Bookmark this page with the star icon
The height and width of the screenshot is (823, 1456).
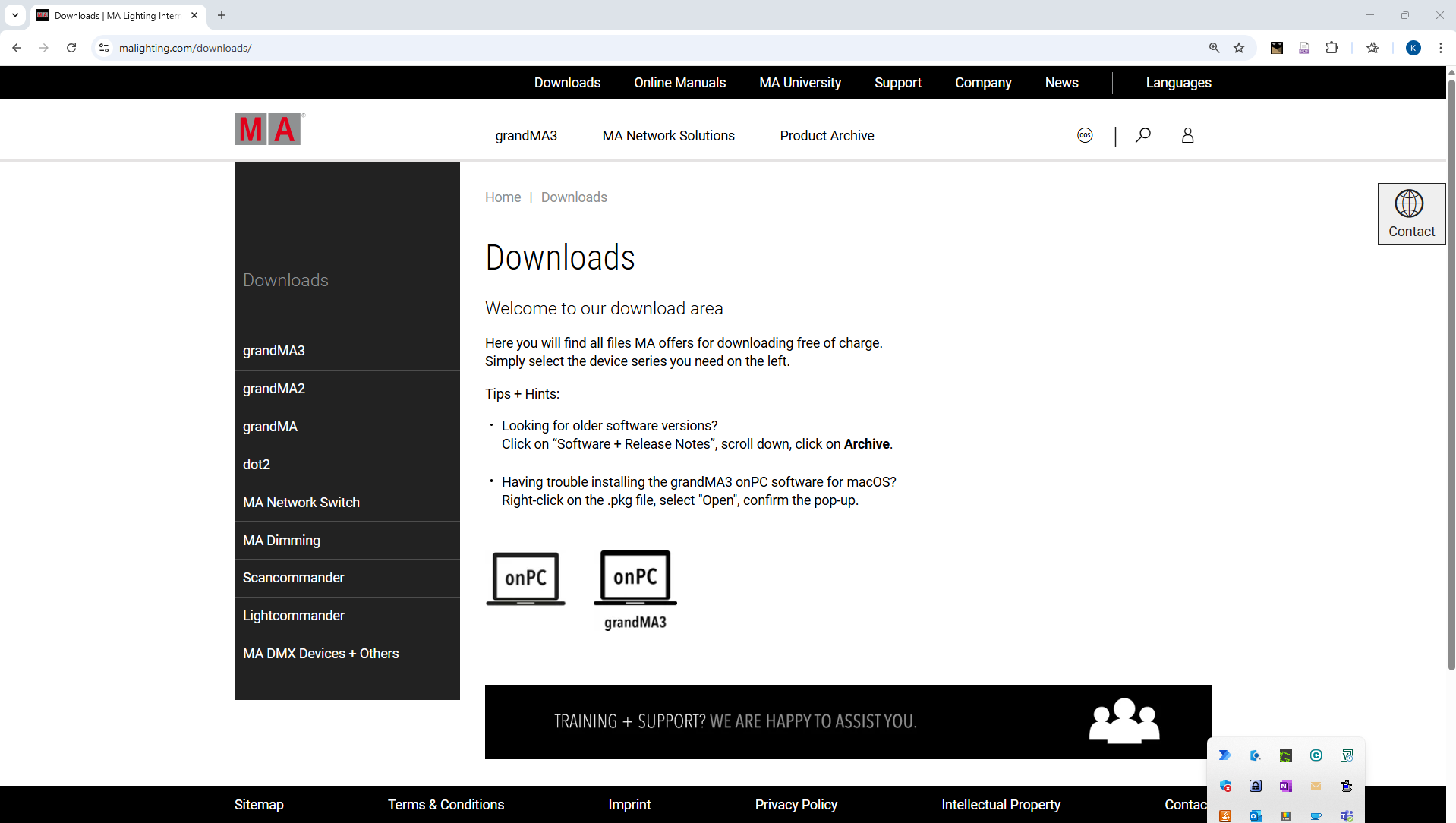point(1239,48)
